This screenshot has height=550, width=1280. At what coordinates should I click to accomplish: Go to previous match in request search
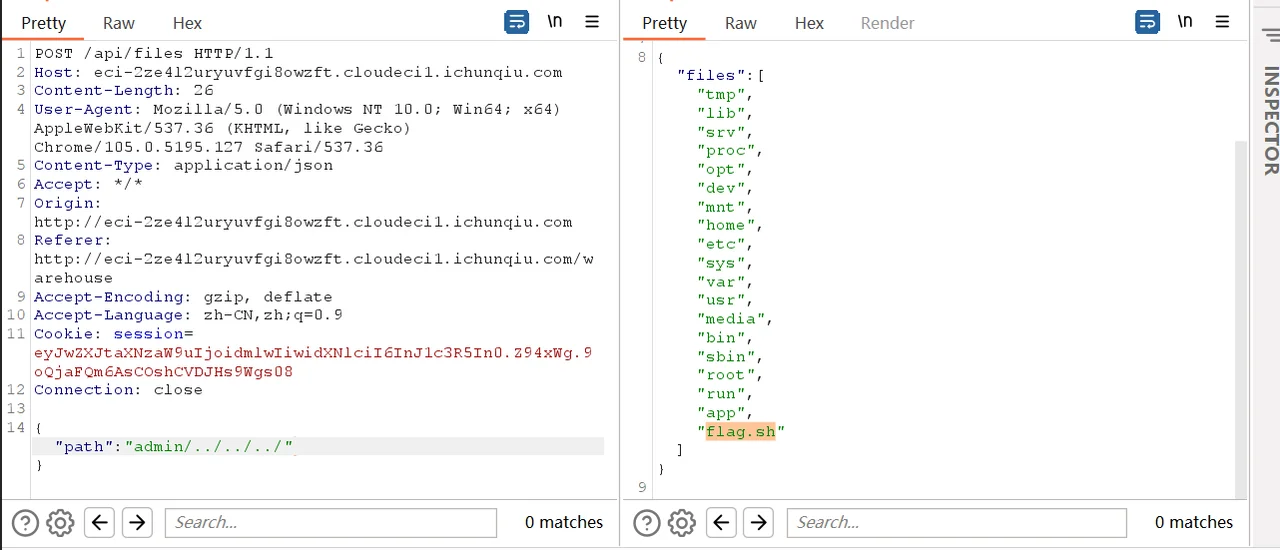tap(99, 522)
